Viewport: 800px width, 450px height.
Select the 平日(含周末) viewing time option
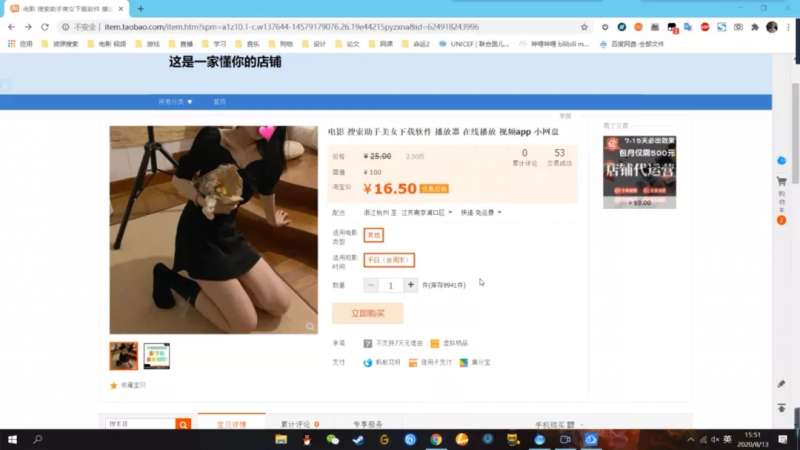tap(389, 260)
